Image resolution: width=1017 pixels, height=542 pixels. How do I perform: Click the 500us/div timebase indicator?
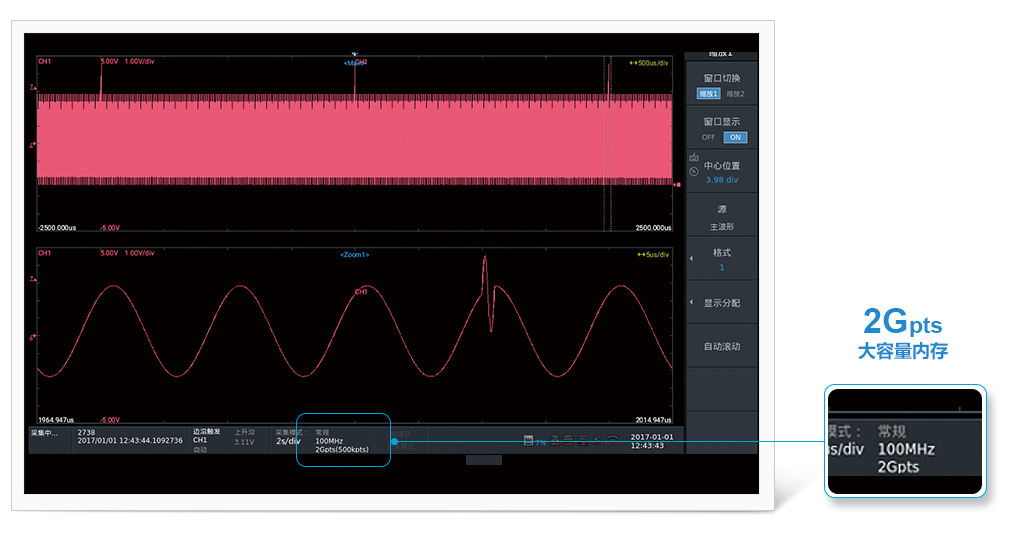[652, 62]
